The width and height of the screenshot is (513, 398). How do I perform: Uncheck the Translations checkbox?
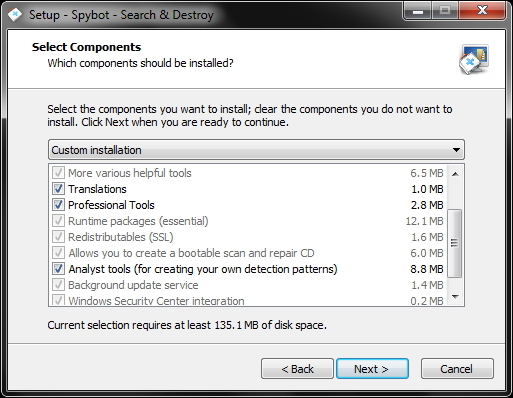click(58, 189)
